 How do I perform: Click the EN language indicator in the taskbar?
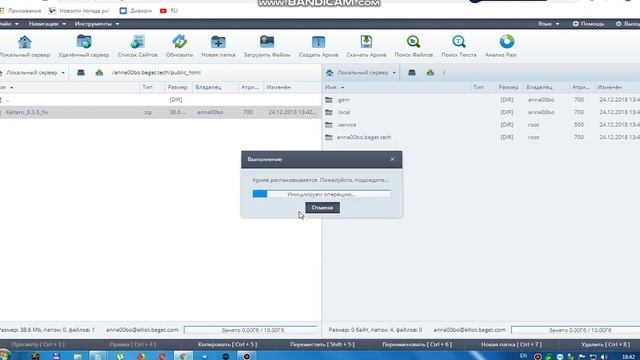pos(524,356)
